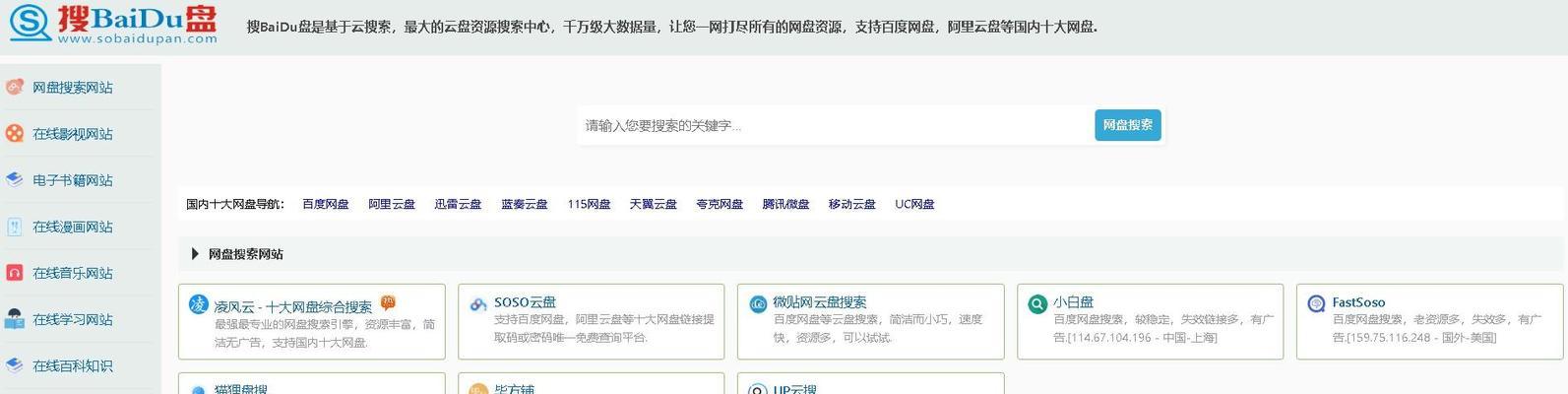Open the 夸克网盘 navigation link
1568x394 pixels.
pos(720,204)
